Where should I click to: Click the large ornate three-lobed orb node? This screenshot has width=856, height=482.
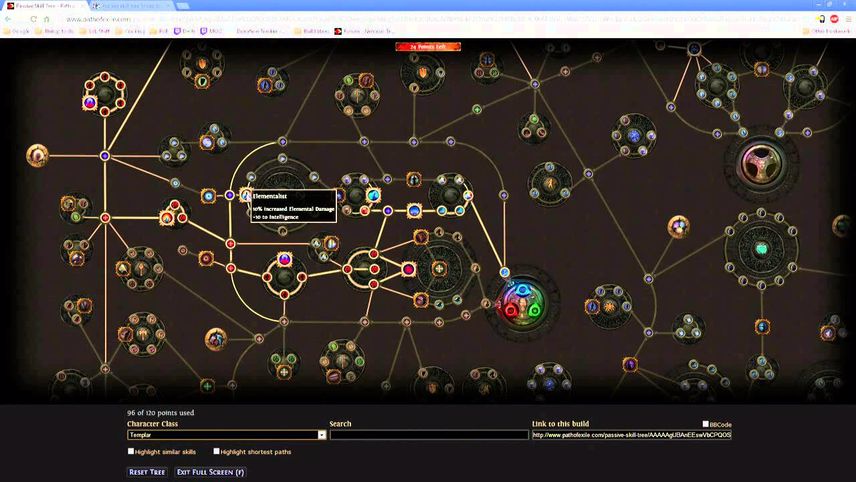tap(762, 163)
